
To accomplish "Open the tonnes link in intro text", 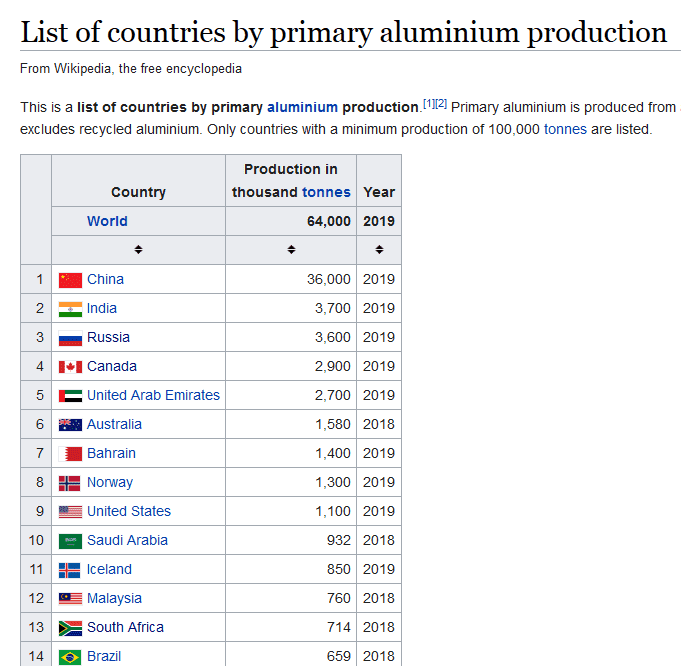I will pos(565,130).
